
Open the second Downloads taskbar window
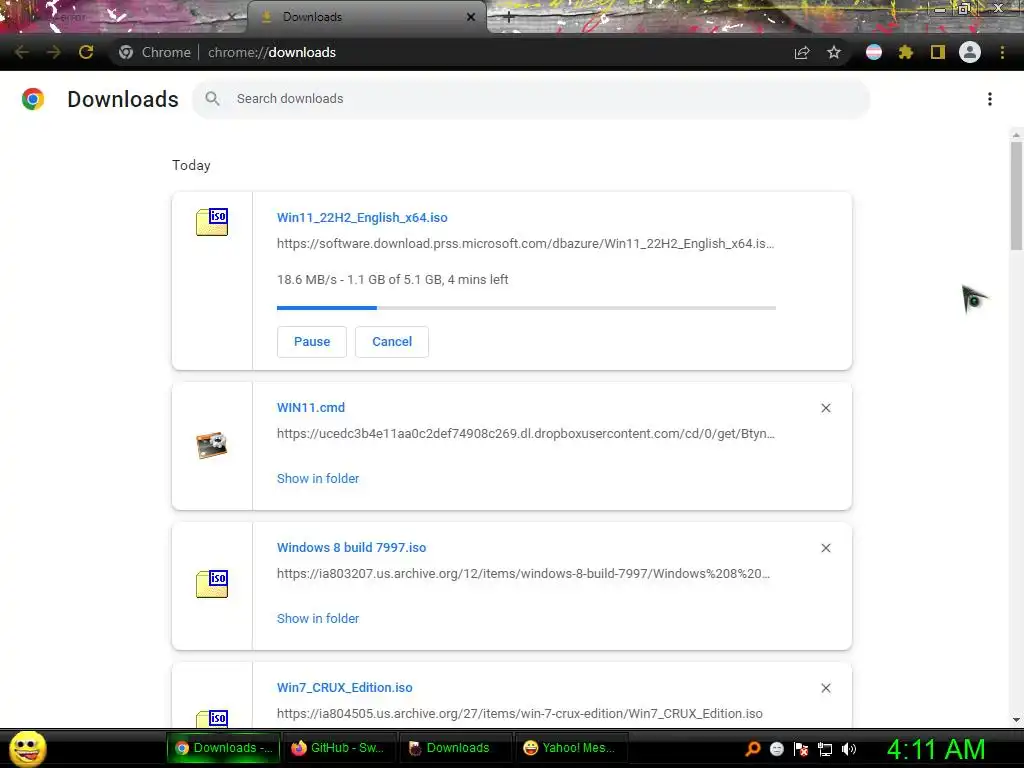pyautogui.click(x=455, y=748)
